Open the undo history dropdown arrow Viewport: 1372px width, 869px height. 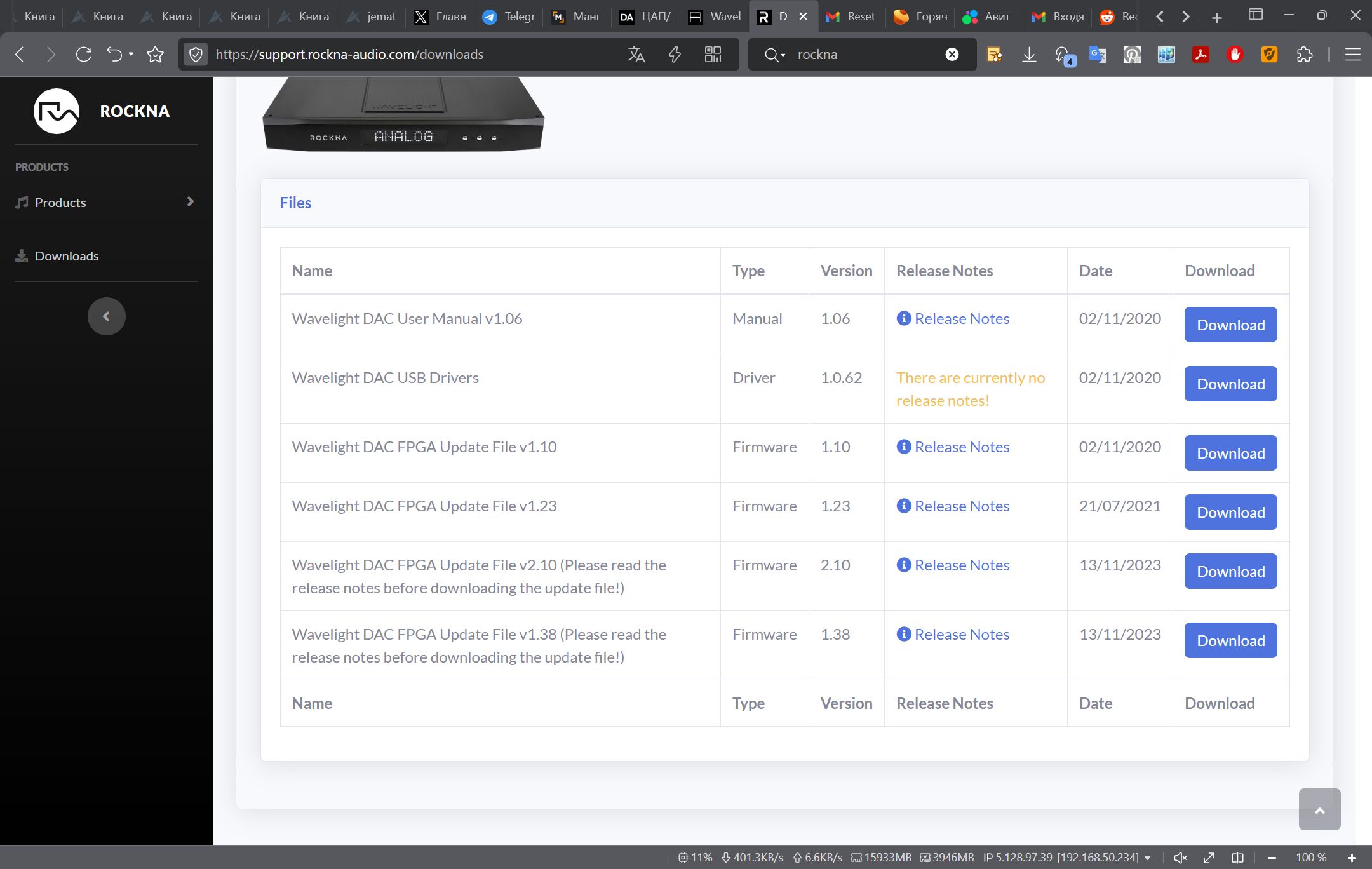[x=131, y=55]
